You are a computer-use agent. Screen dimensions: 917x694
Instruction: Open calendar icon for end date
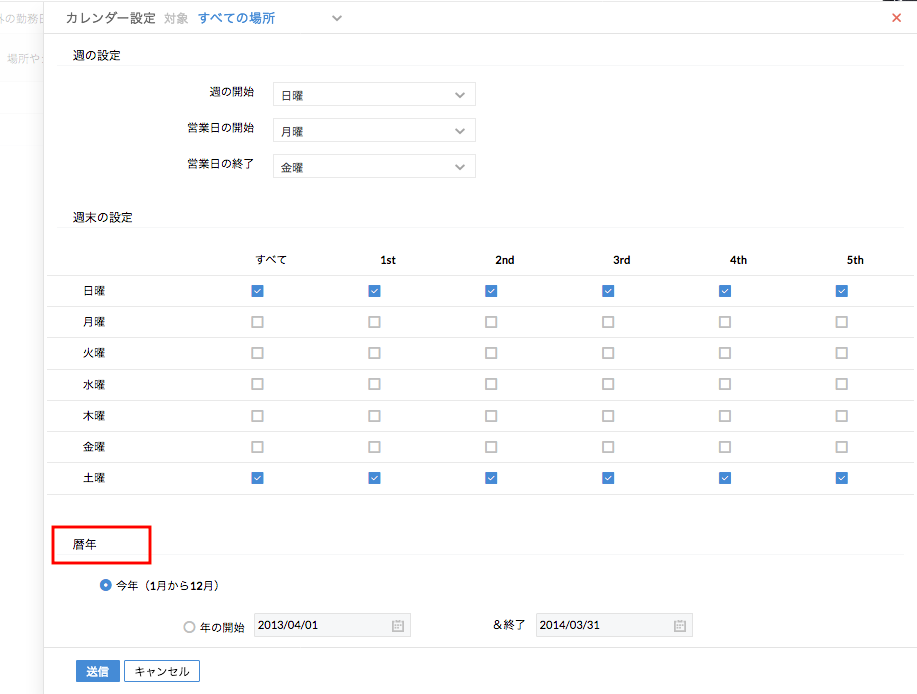coord(679,626)
